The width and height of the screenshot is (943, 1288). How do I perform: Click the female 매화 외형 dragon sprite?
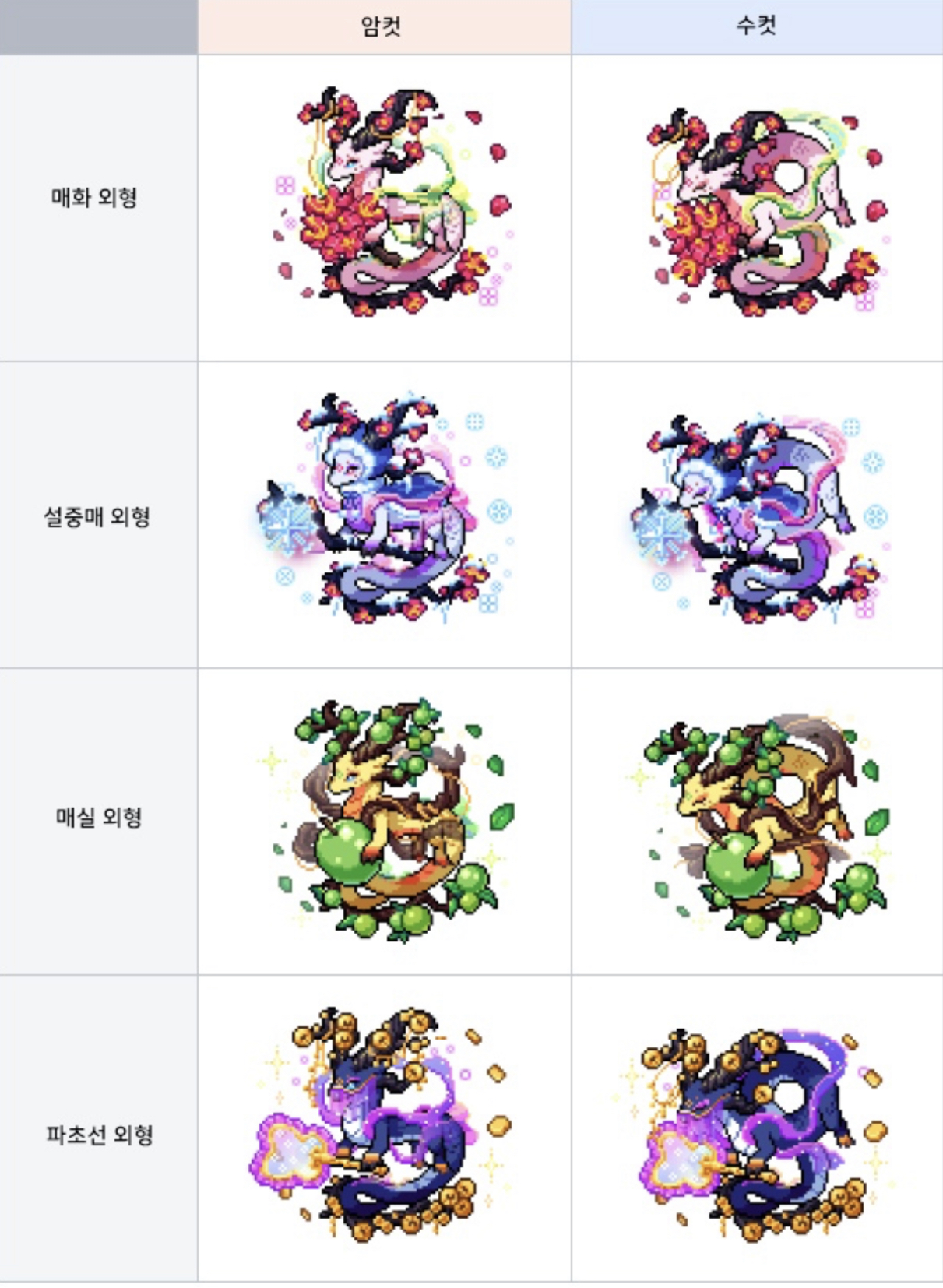(394, 201)
